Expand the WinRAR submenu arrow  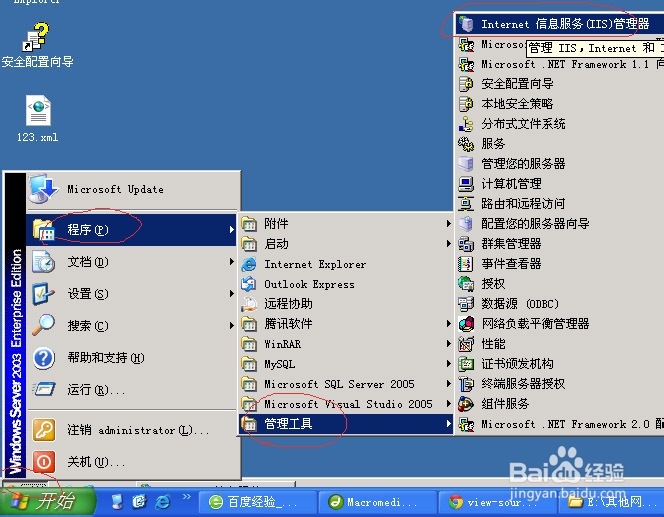tap(448, 343)
